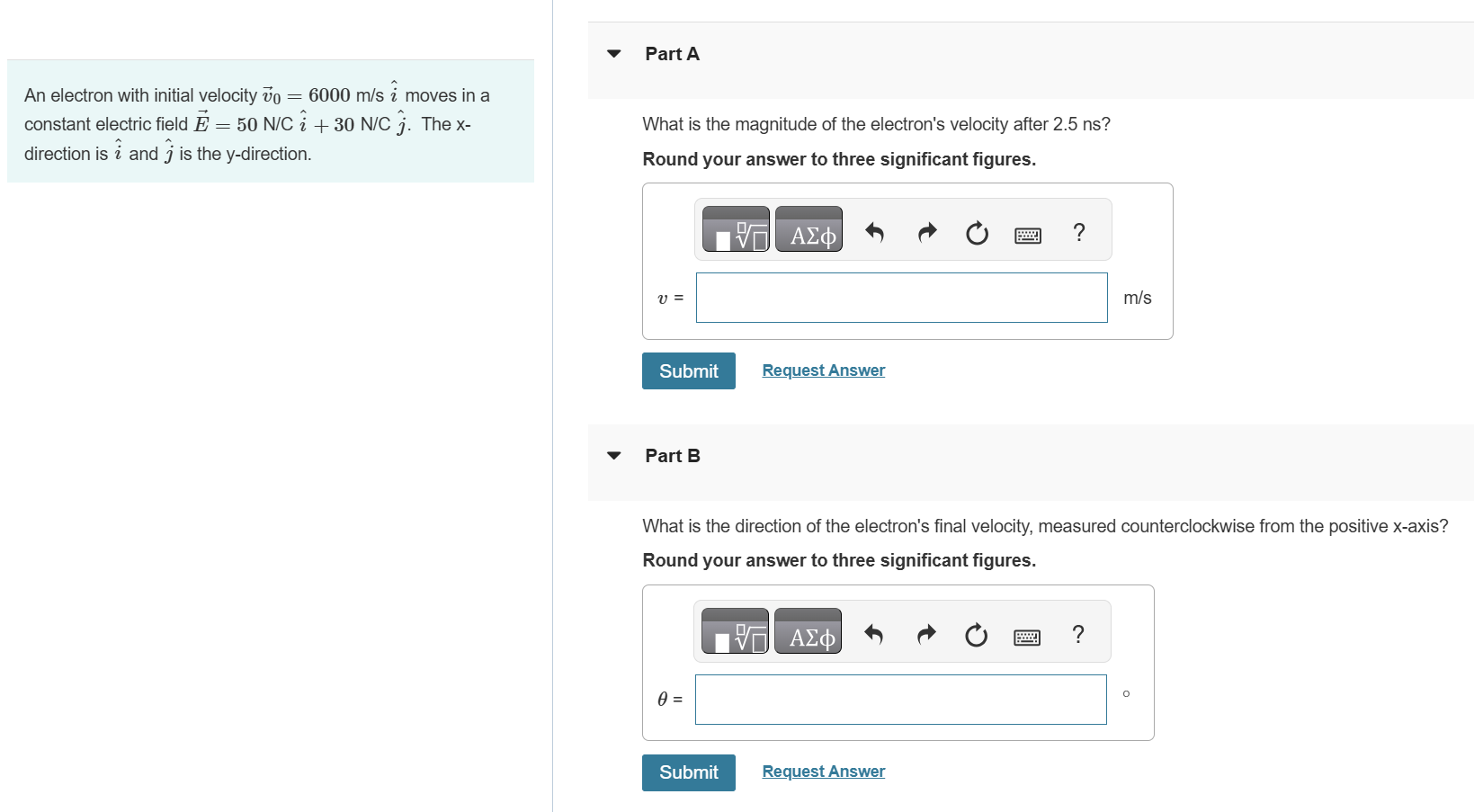This screenshot has width=1474, height=812.
Task: Submit the Part B angle answer
Action: pyautogui.click(x=689, y=773)
